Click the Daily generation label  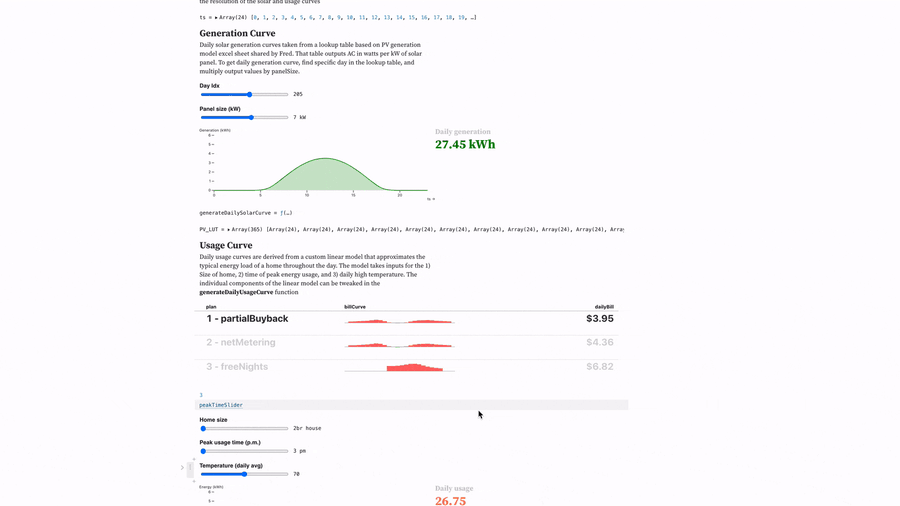(x=463, y=132)
